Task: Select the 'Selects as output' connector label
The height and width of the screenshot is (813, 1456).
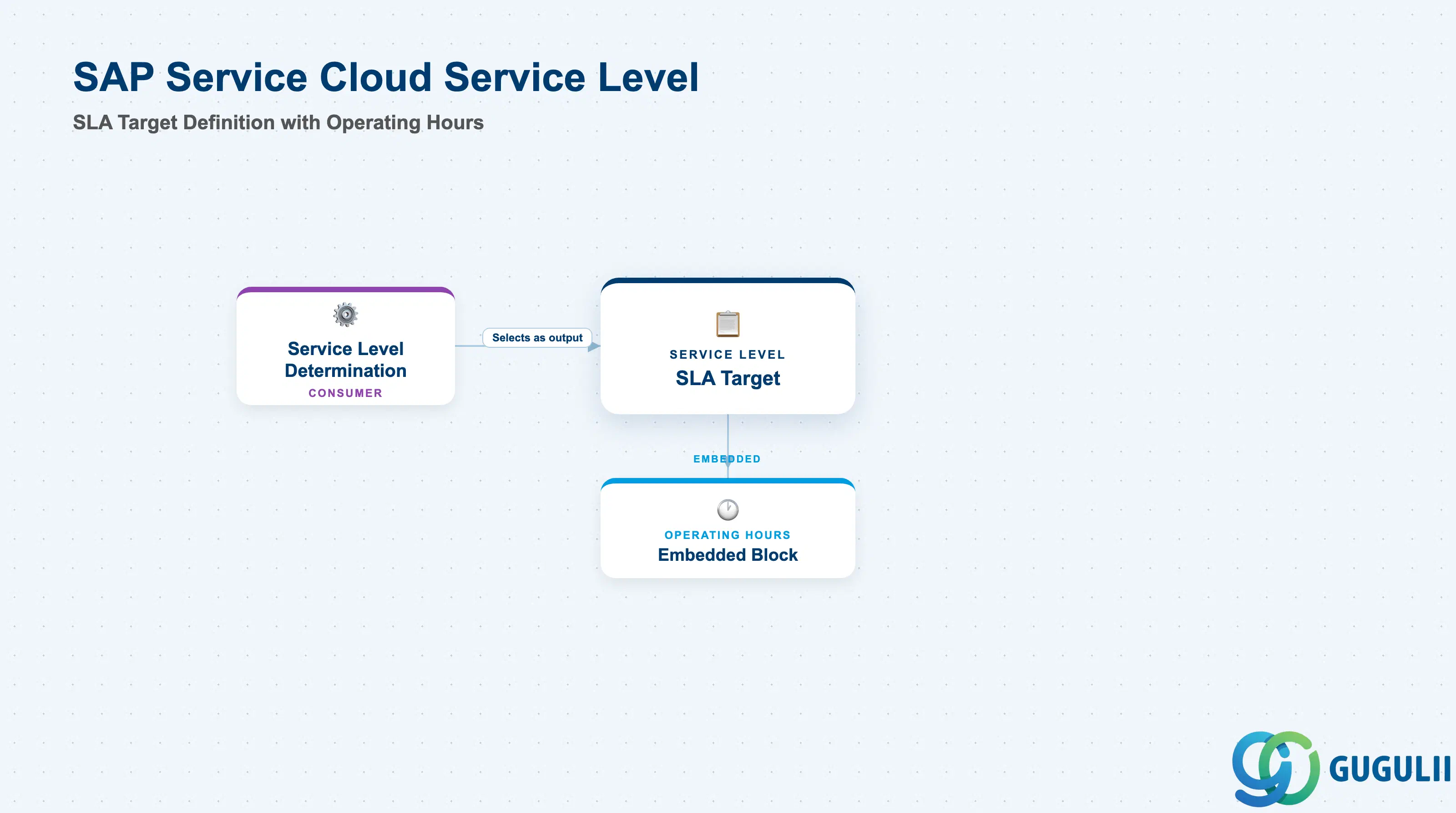Action: (537, 337)
